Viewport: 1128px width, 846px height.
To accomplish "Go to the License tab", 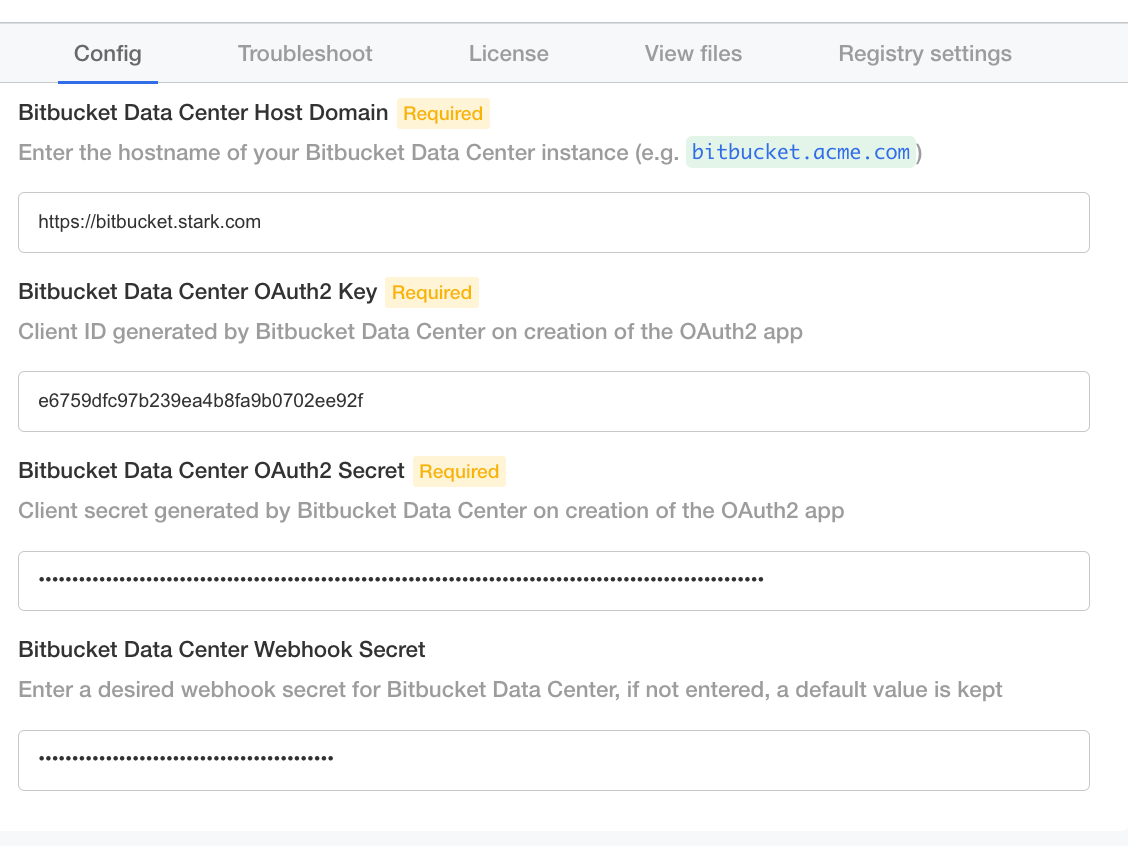I will [x=508, y=54].
